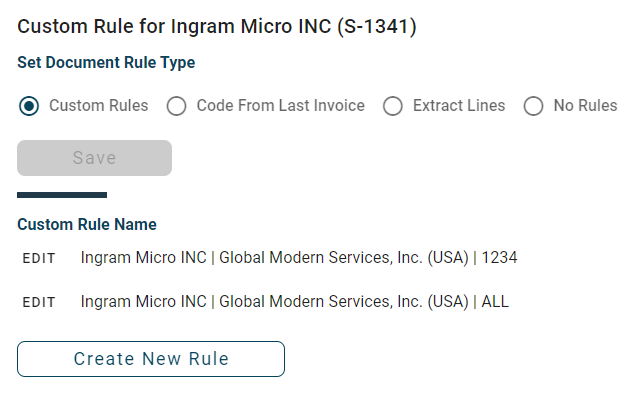This screenshot has width=638, height=394.
Task: Open the Ingram Micro rule name ending in ALL
Action: 295,302
